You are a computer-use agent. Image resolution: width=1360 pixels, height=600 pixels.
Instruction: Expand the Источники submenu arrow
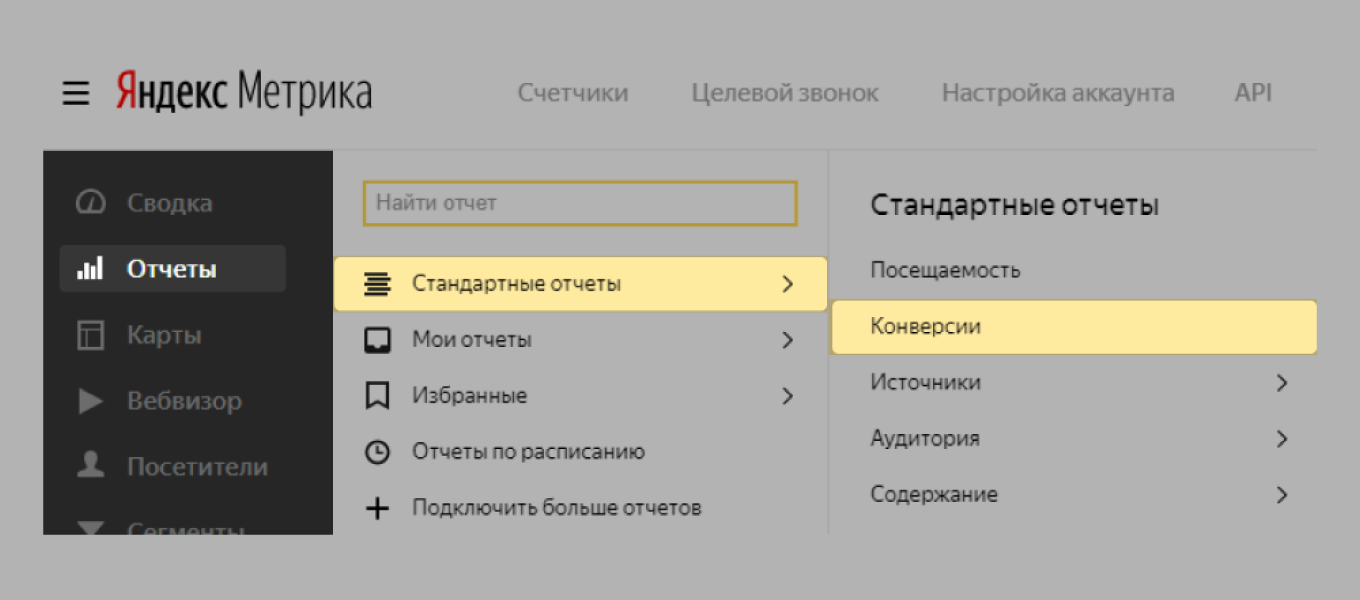coord(1282,383)
